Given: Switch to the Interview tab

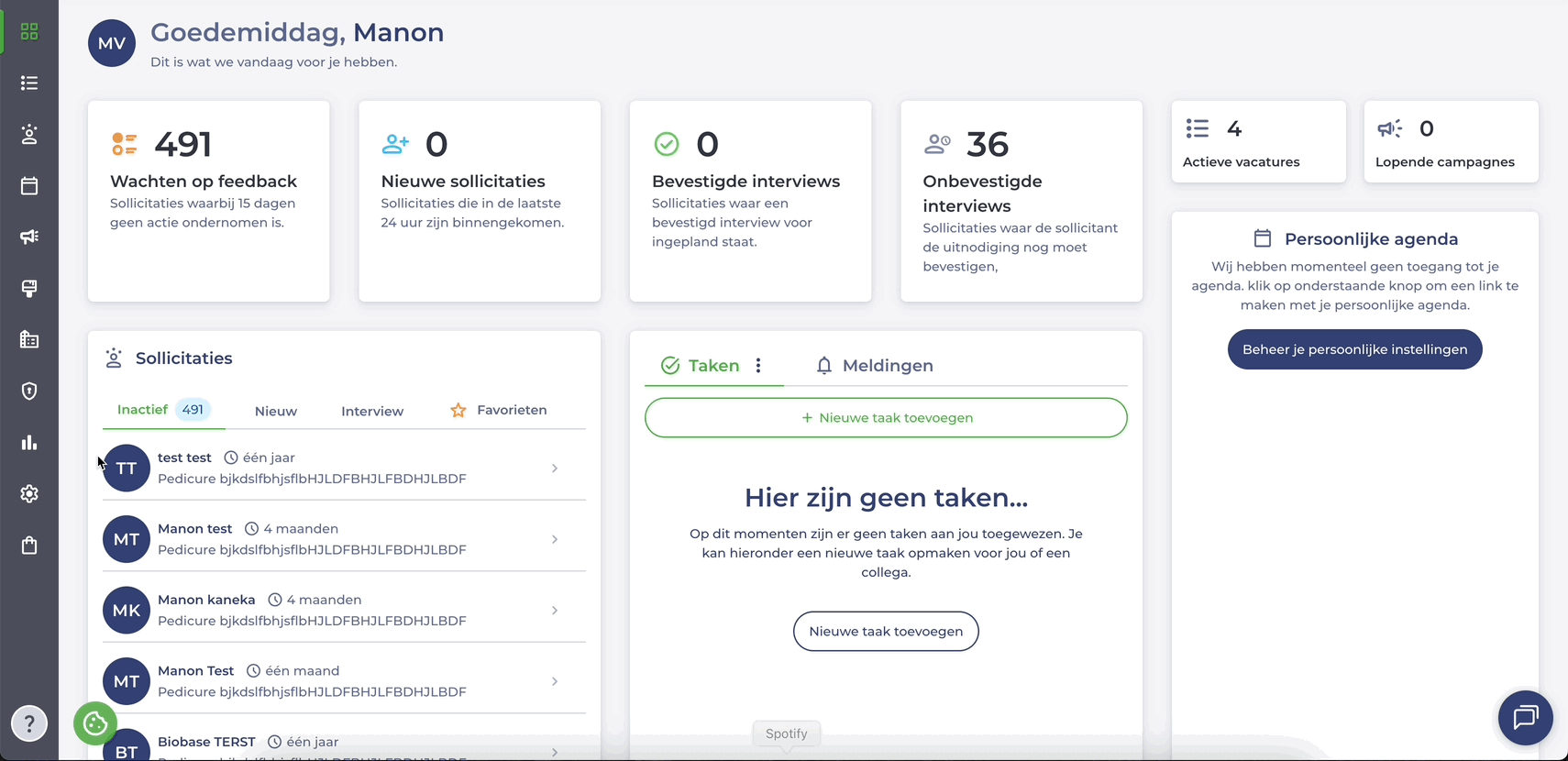Looking at the screenshot, I should click(372, 411).
